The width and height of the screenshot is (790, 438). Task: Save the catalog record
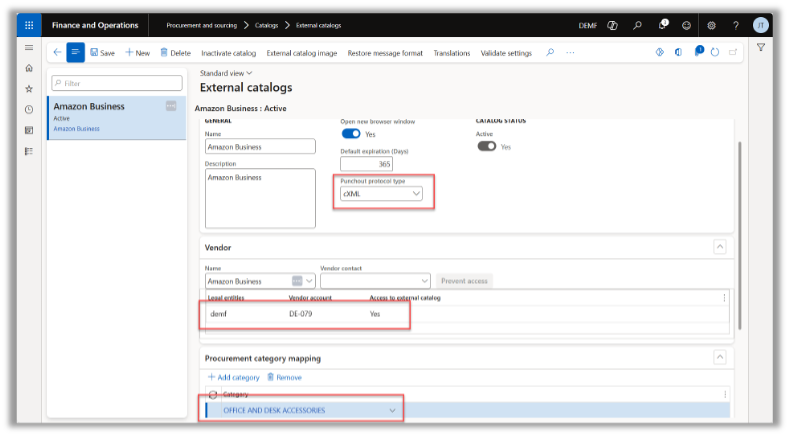pyautogui.click(x=102, y=53)
